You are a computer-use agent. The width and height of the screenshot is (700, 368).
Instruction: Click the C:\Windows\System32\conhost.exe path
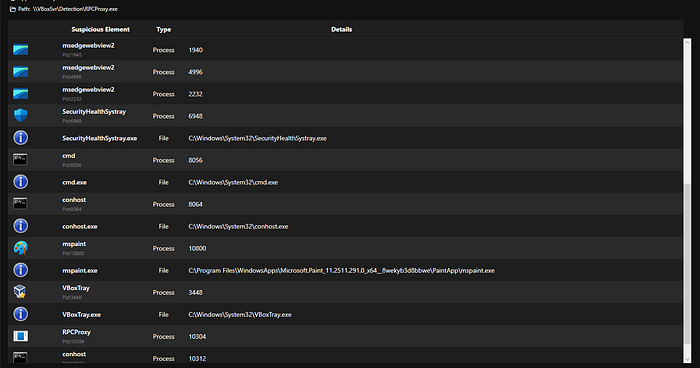coord(238,226)
